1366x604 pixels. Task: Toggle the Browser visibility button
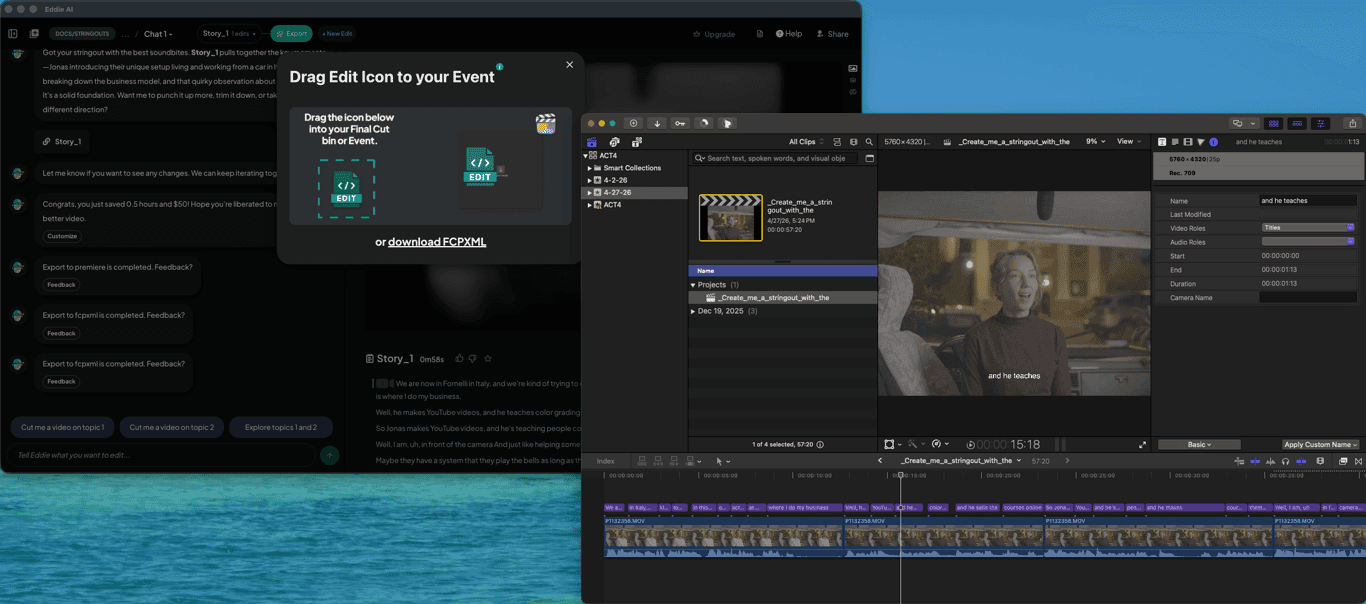click(1273, 123)
